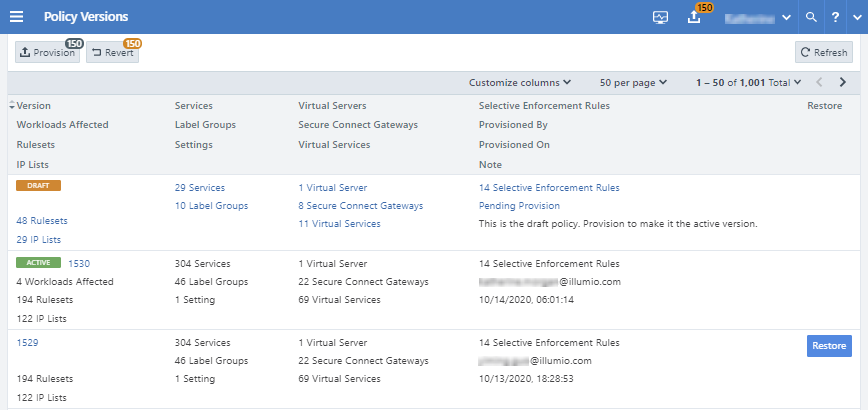The height and width of the screenshot is (410, 868).
Task: Click the Secure Connect Gateways column header
Action: point(358,124)
